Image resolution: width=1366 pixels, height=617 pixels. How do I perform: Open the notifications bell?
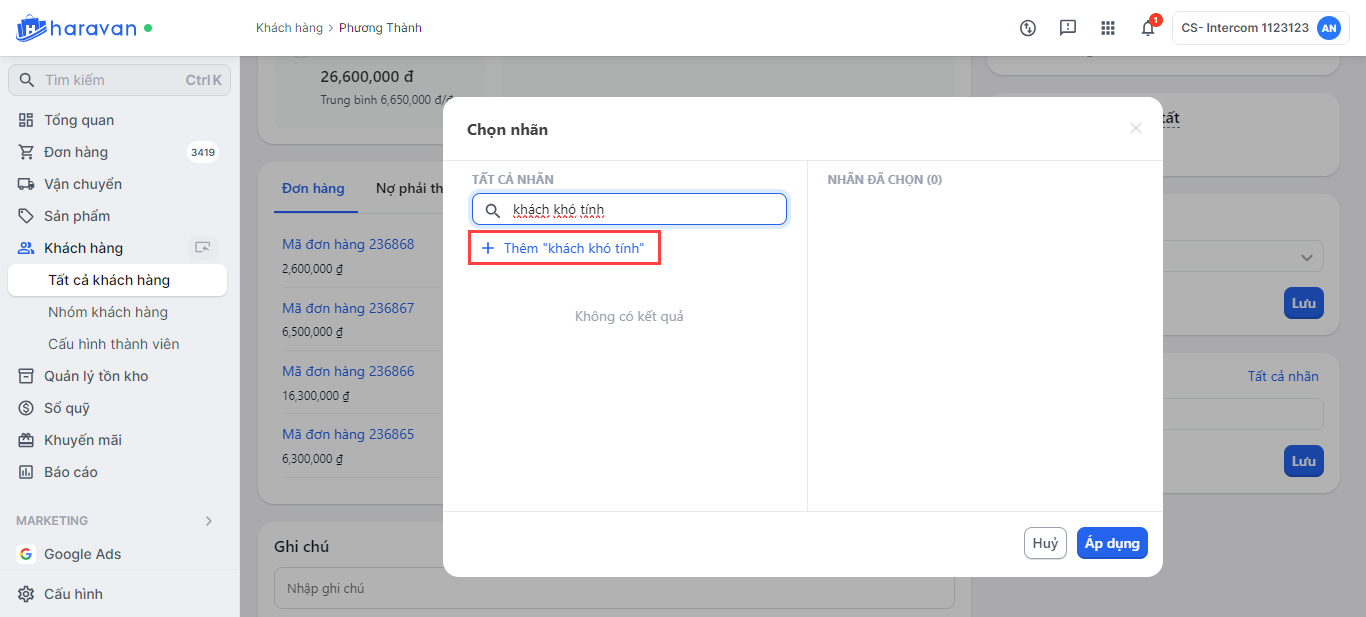point(1148,28)
